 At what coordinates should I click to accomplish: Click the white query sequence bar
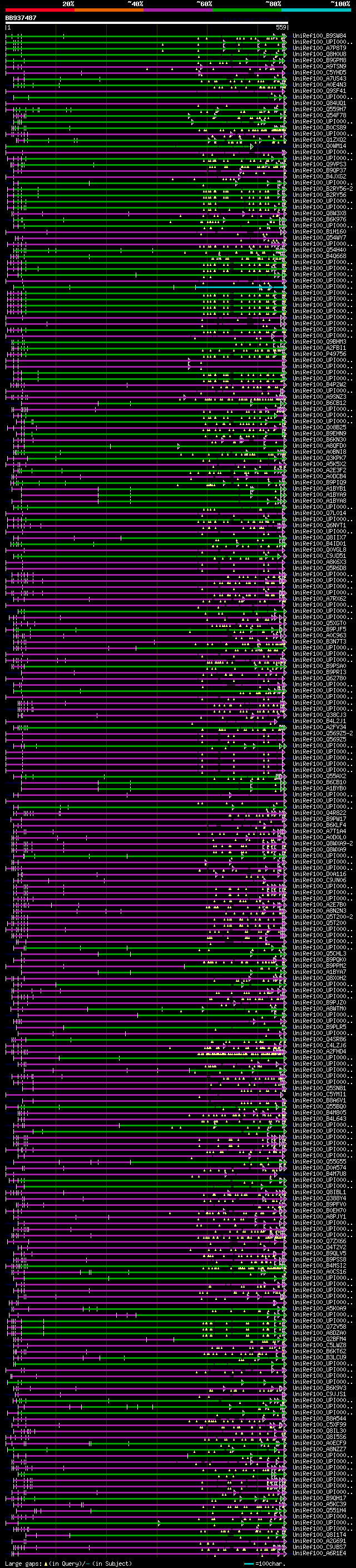point(147,22)
